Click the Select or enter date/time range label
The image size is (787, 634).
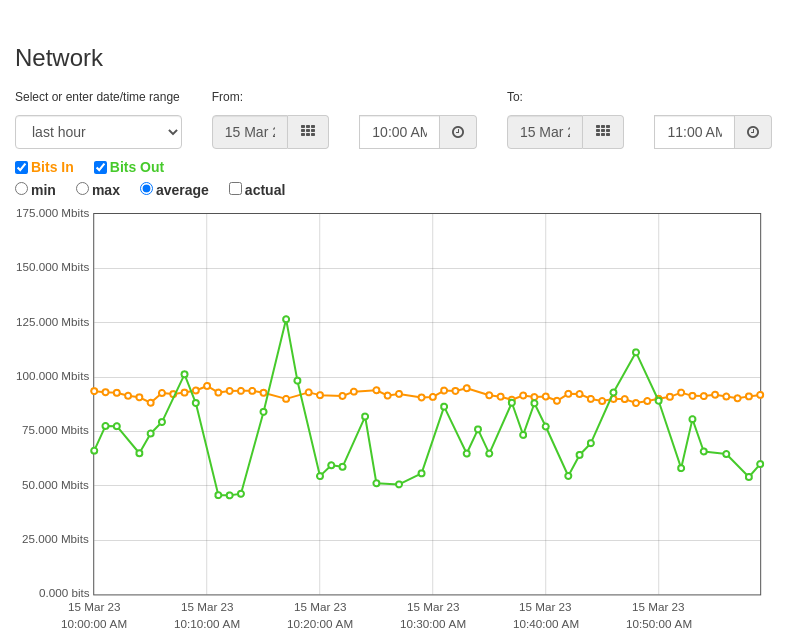click(x=97, y=97)
